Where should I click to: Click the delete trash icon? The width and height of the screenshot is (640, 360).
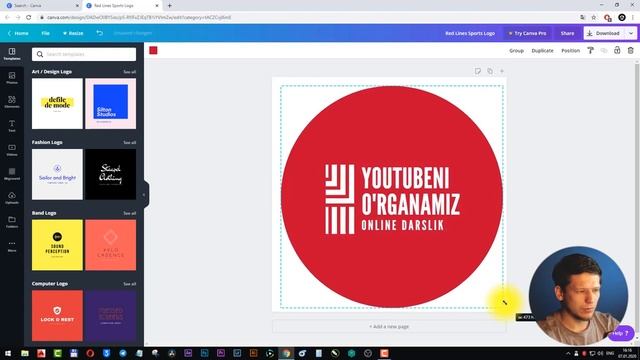631,50
